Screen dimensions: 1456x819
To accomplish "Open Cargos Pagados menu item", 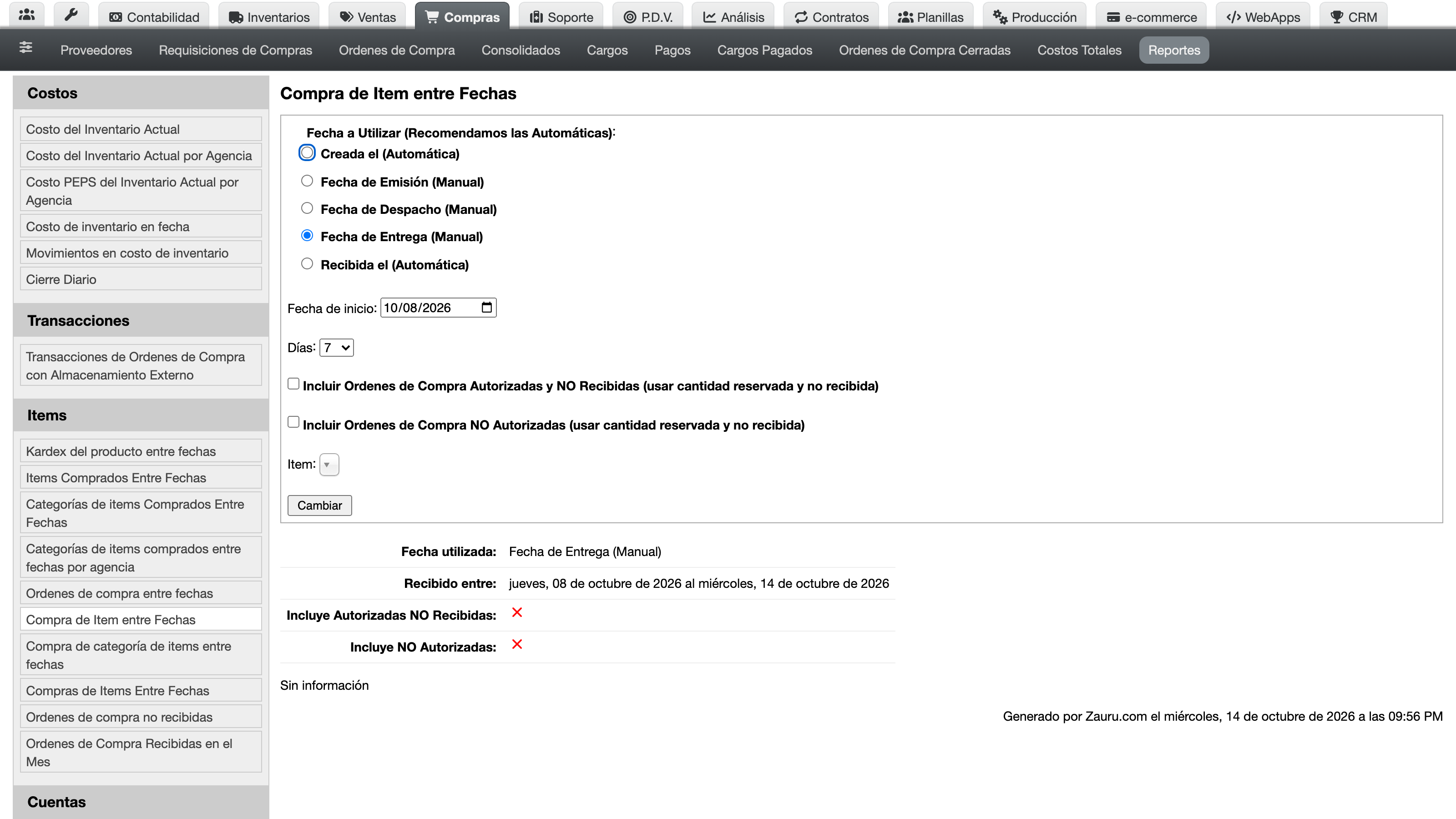I will point(764,50).
